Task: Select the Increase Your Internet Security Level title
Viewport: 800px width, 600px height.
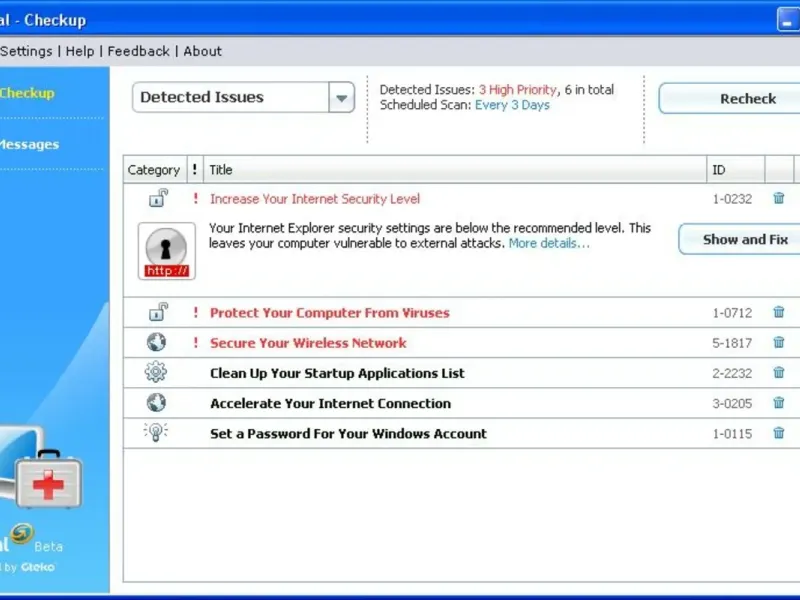Action: (315, 199)
